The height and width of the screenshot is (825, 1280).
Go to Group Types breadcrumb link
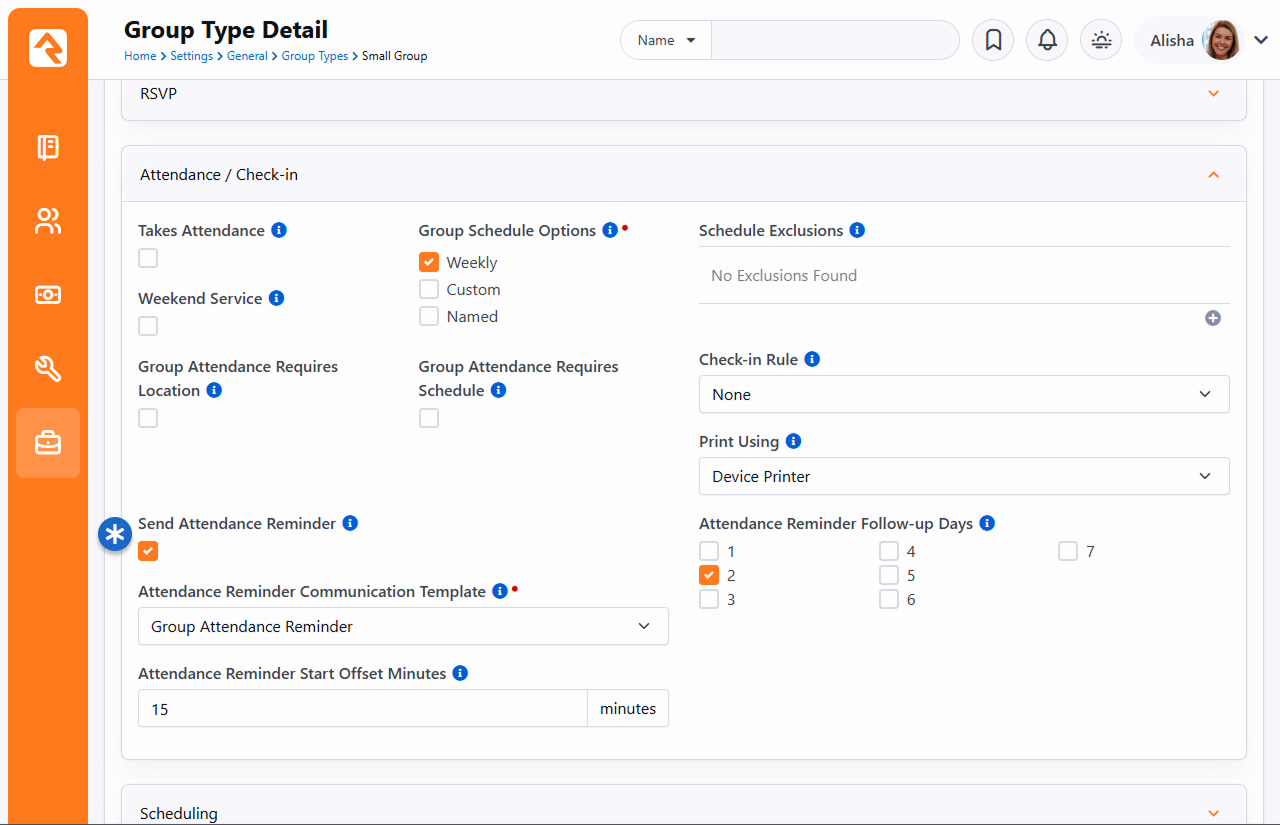pos(314,56)
